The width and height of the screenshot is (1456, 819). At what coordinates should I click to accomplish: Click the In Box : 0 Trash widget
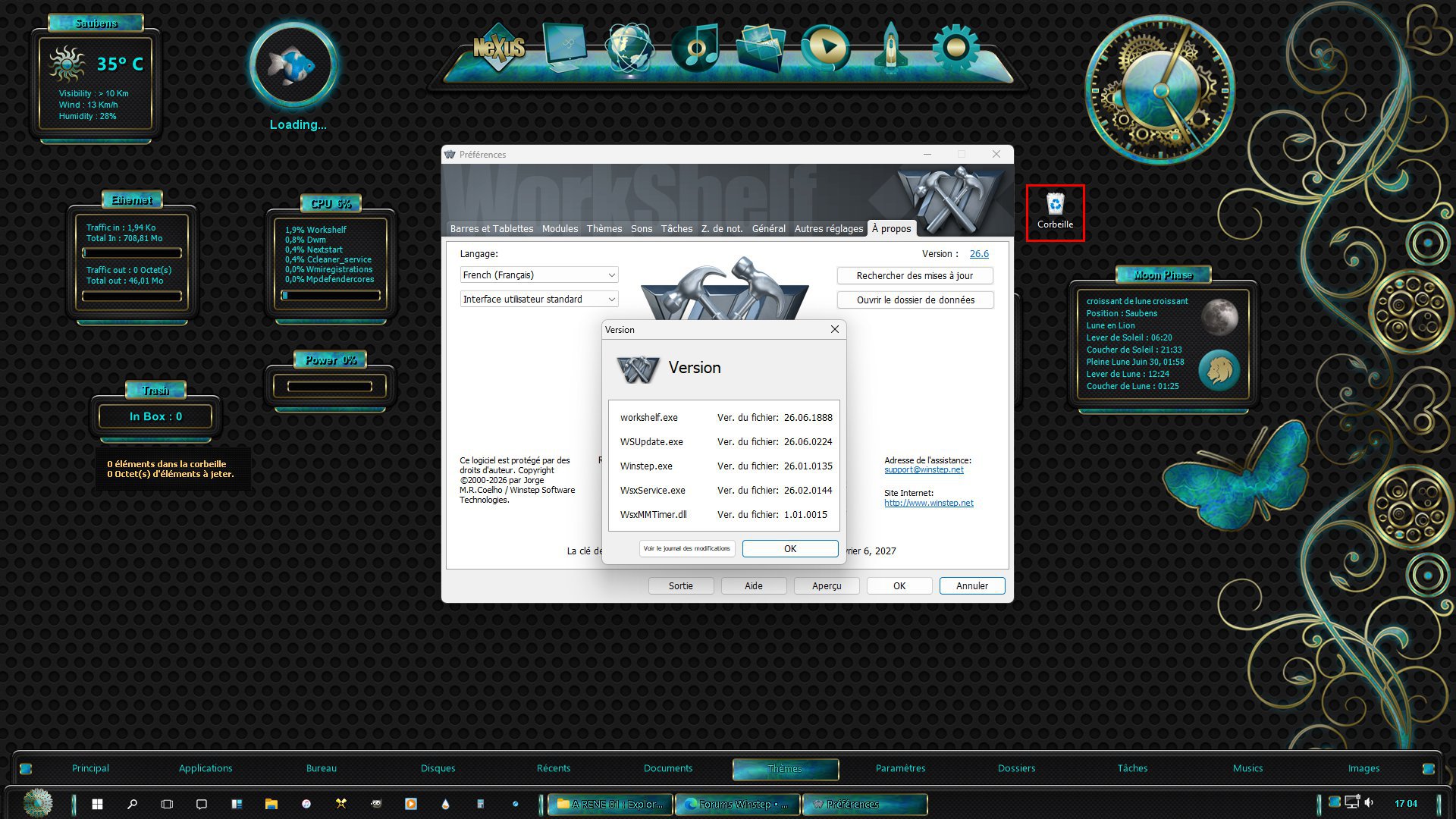[x=155, y=416]
